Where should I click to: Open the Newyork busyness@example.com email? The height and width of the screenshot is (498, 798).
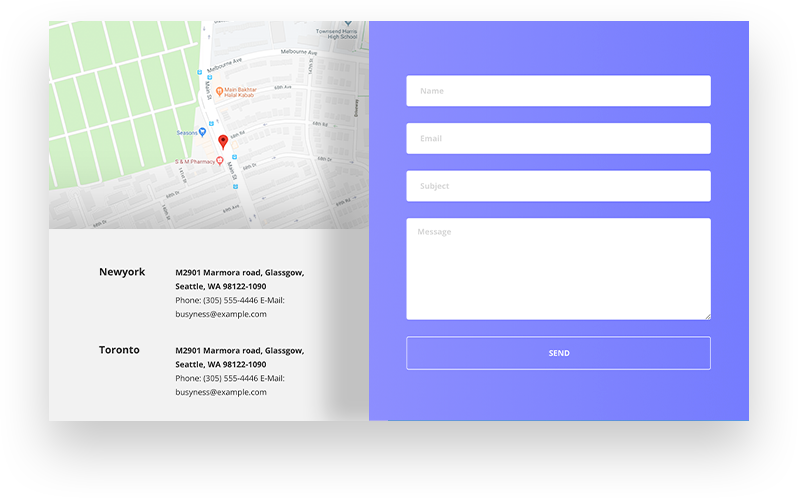(x=221, y=314)
